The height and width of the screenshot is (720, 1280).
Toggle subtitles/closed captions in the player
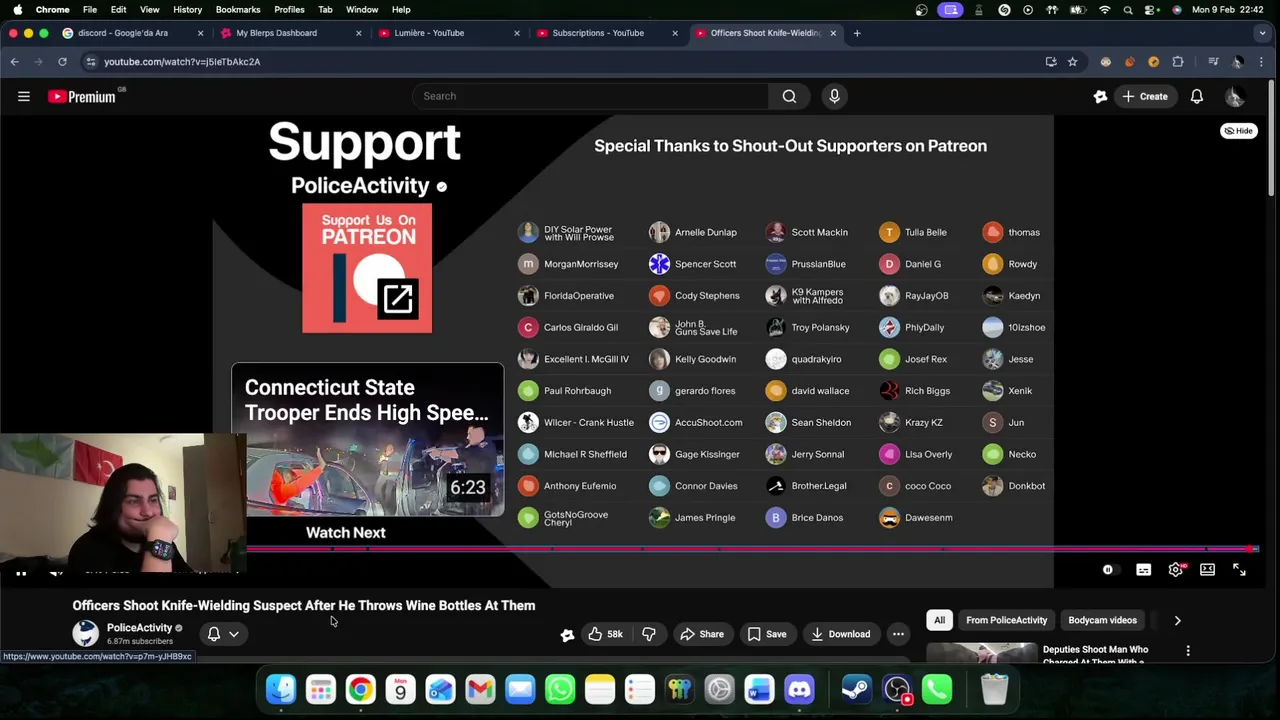pos(1143,570)
